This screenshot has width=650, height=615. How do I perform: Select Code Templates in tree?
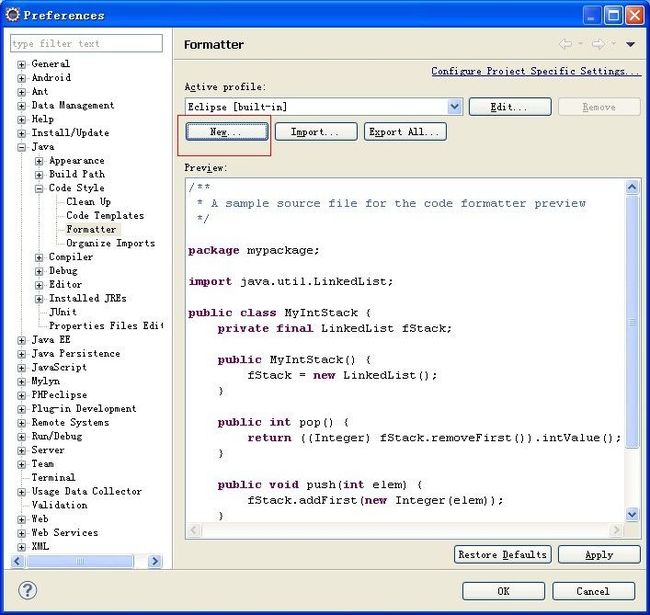(105, 215)
